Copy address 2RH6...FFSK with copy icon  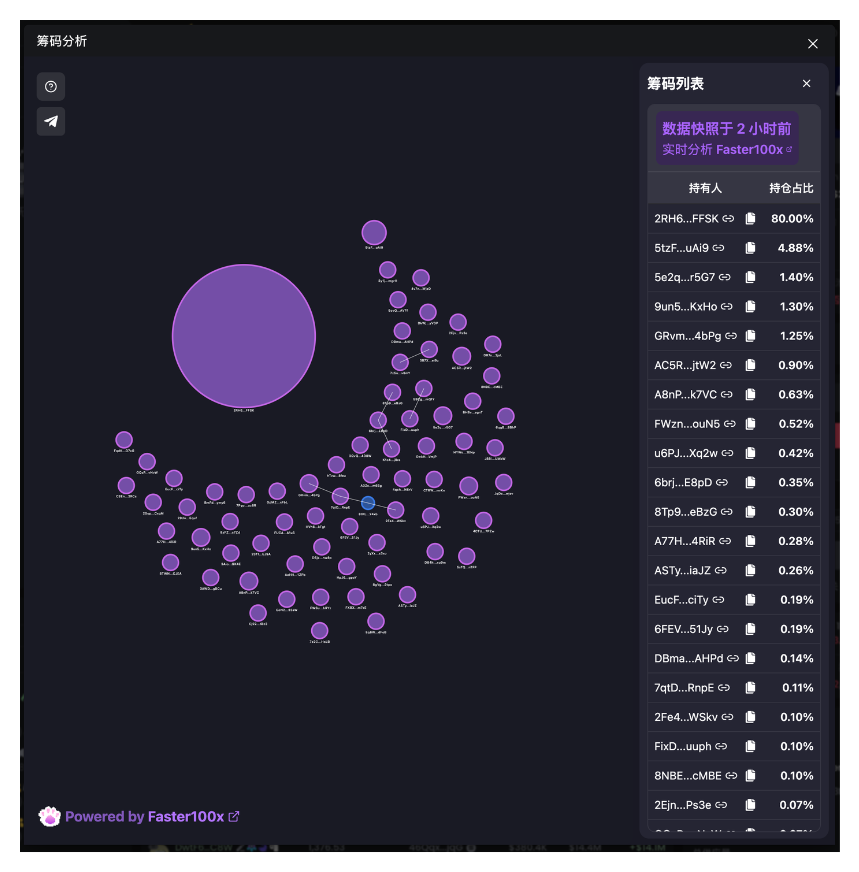[750, 219]
